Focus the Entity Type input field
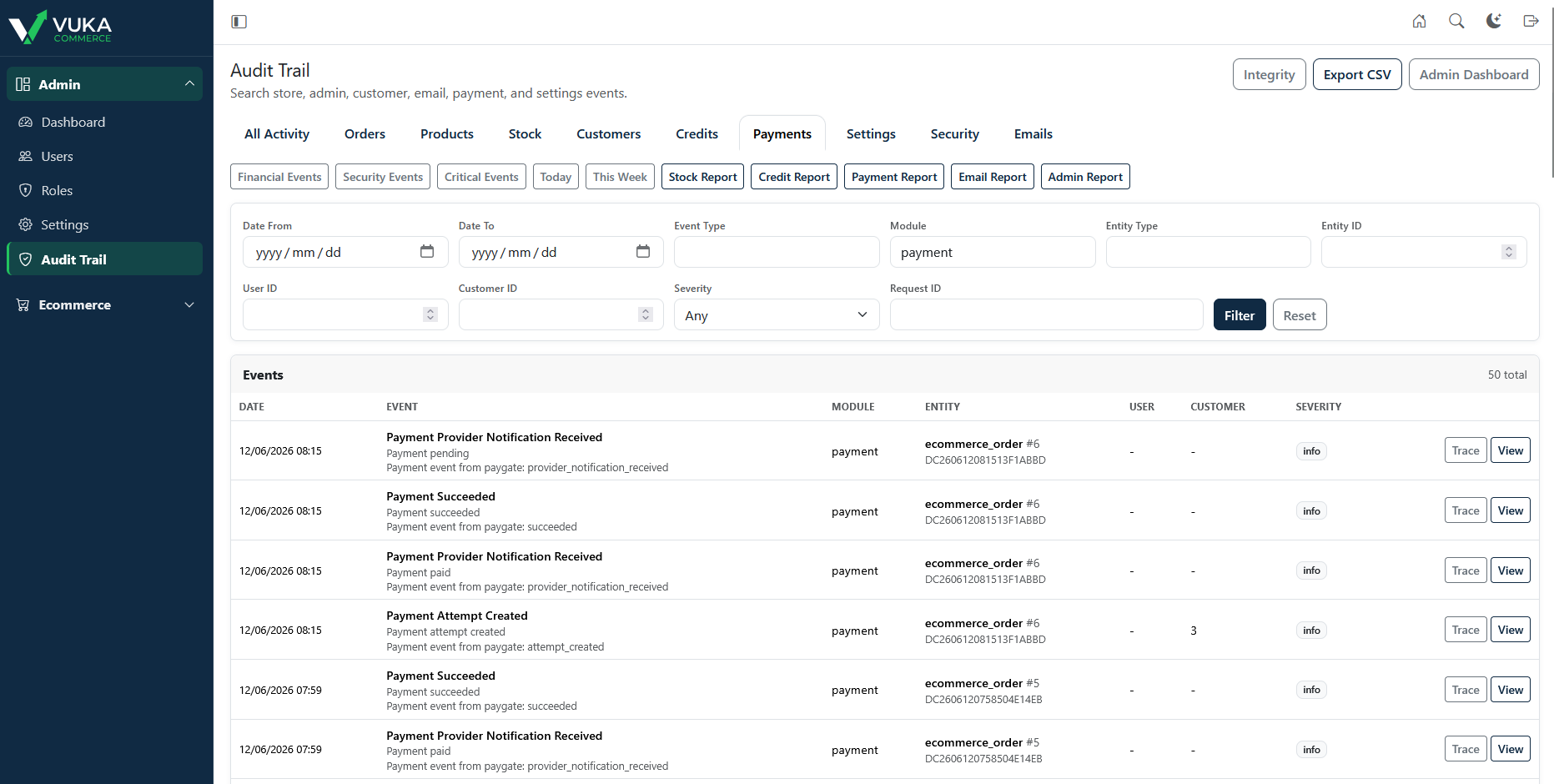 point(1208,252)
